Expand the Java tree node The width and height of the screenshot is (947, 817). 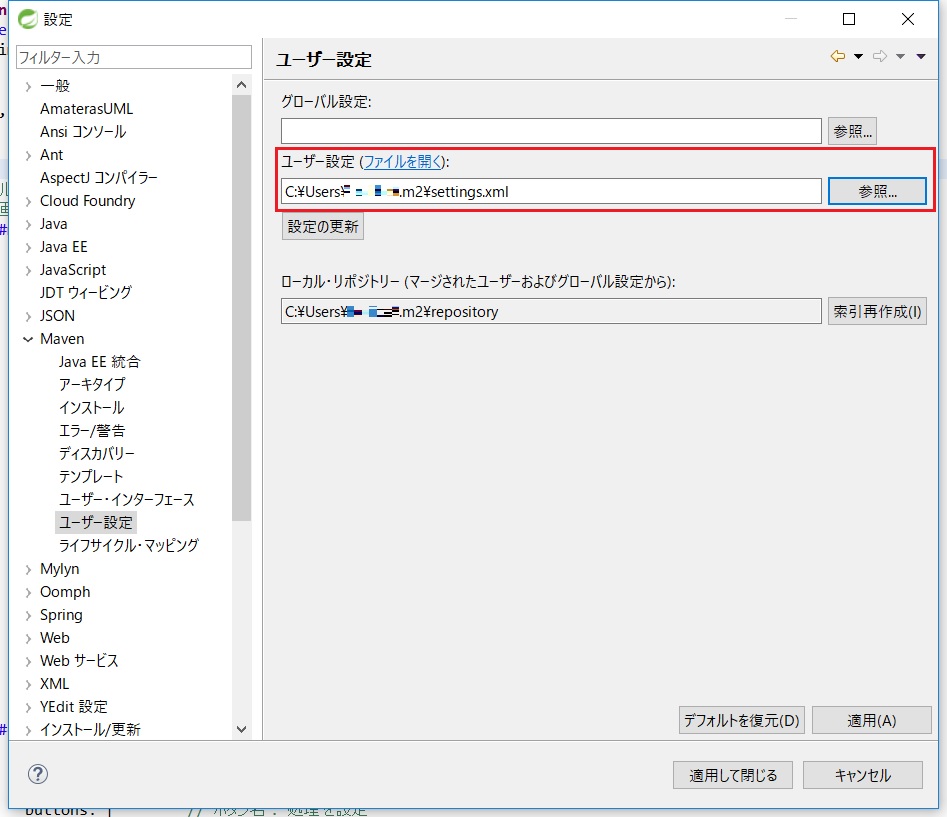pos(28,225)
